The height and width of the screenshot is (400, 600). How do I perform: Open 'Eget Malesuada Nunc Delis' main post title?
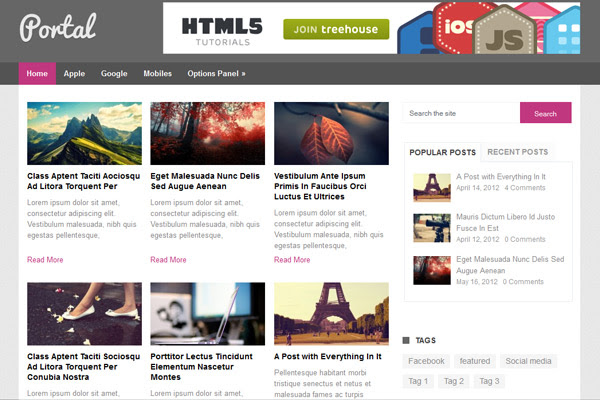tap(205, 181)
